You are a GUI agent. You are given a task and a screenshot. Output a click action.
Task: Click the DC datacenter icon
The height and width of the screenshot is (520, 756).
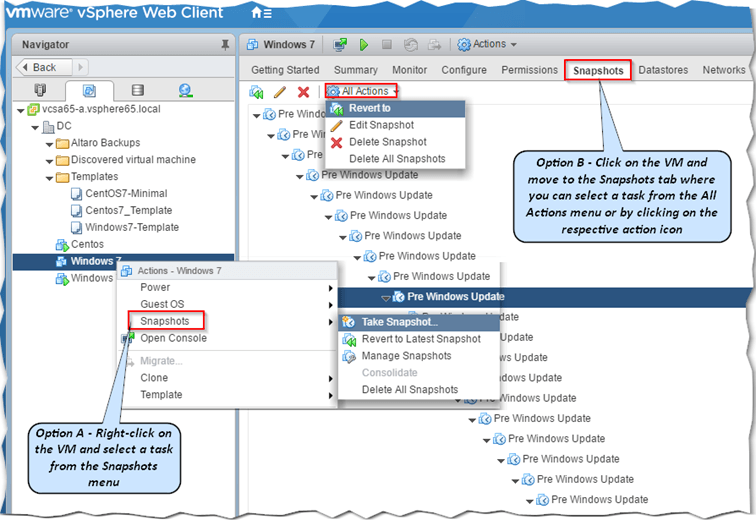pos(48,127)
